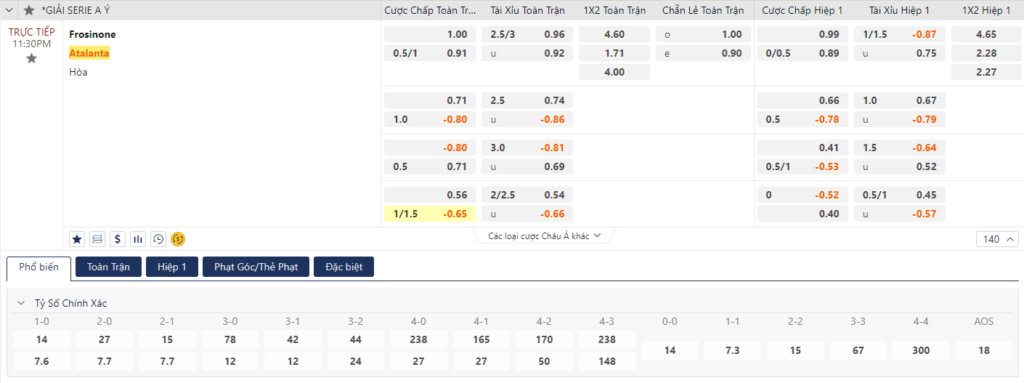The height and width of the screenshot is (383, 1024).
Task: Click the yellow coin cash-out icon
Action: (178, 239)
